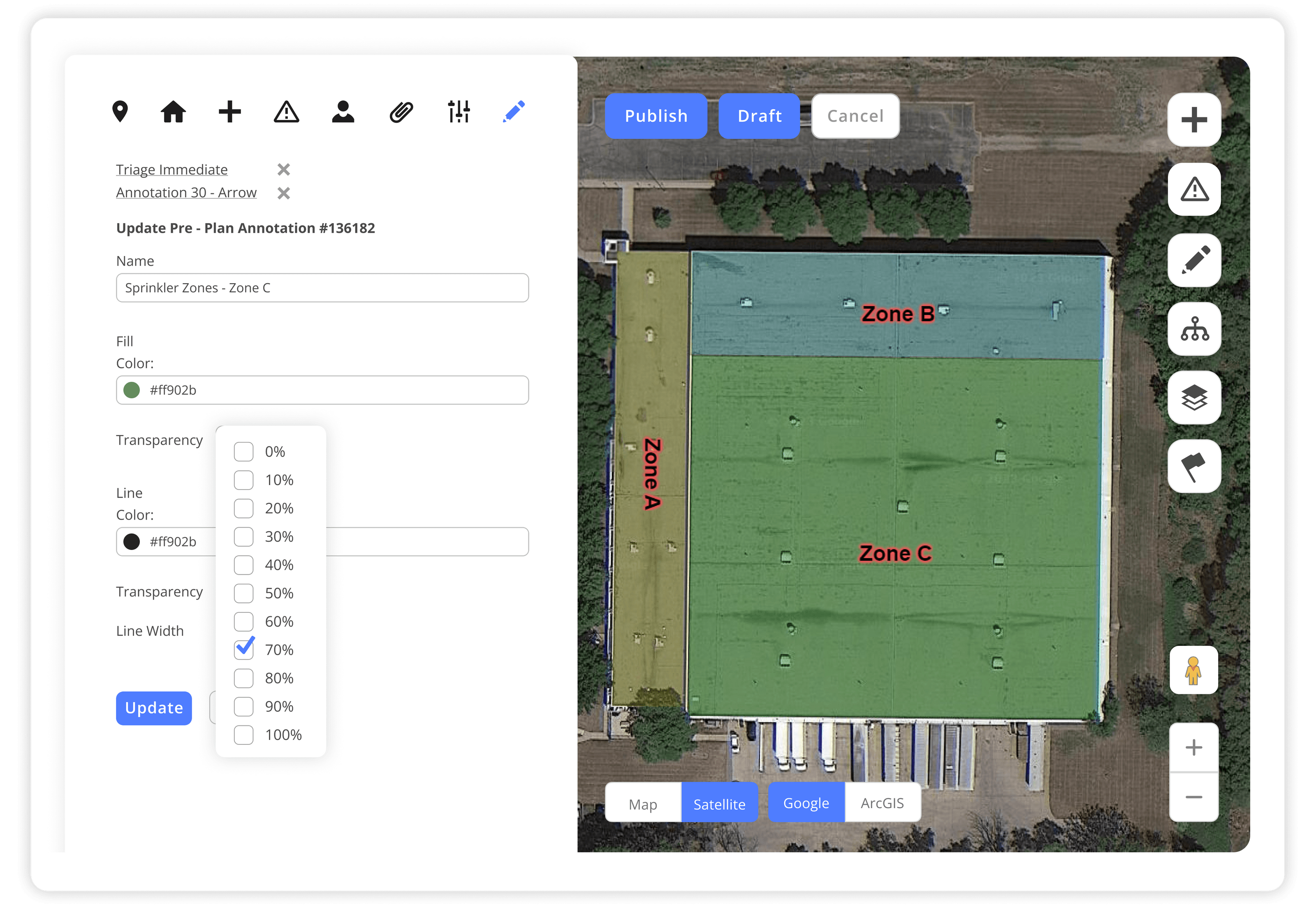Check the 50% transparency option
This screenshot has width=1316, height=908.
[243, 593]
